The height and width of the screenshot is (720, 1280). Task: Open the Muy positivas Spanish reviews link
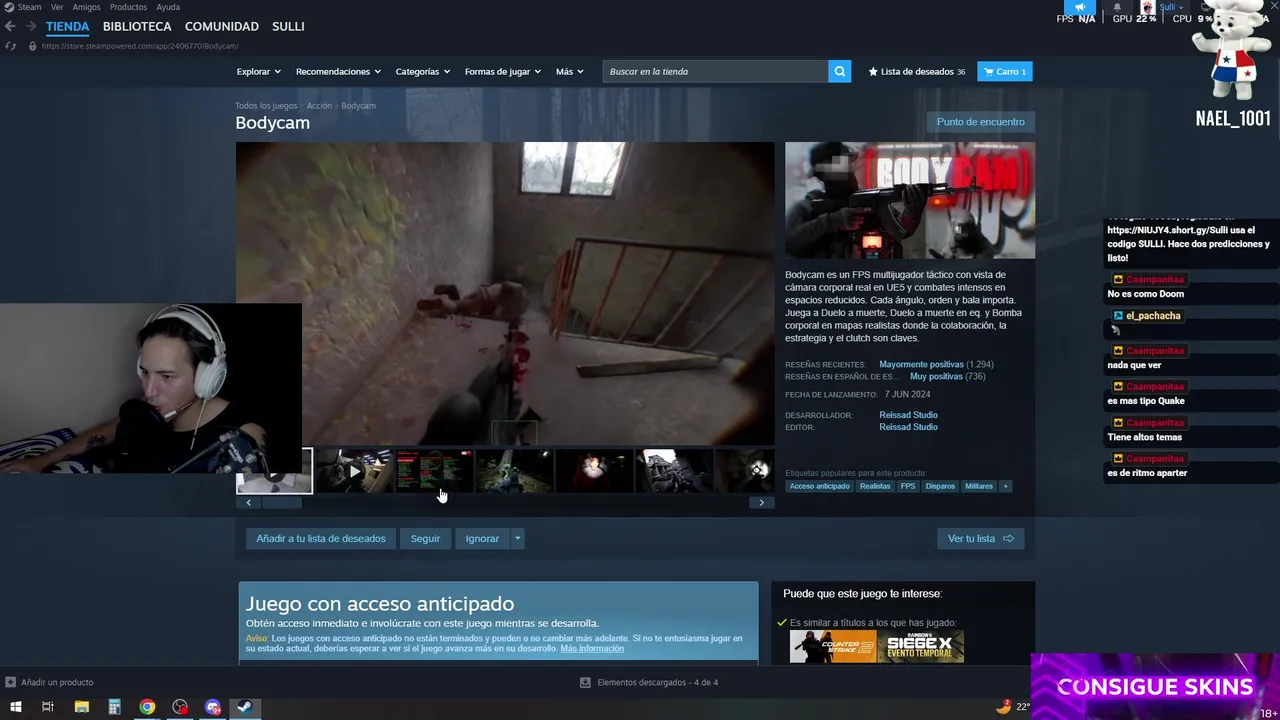(x=936, y=376)
